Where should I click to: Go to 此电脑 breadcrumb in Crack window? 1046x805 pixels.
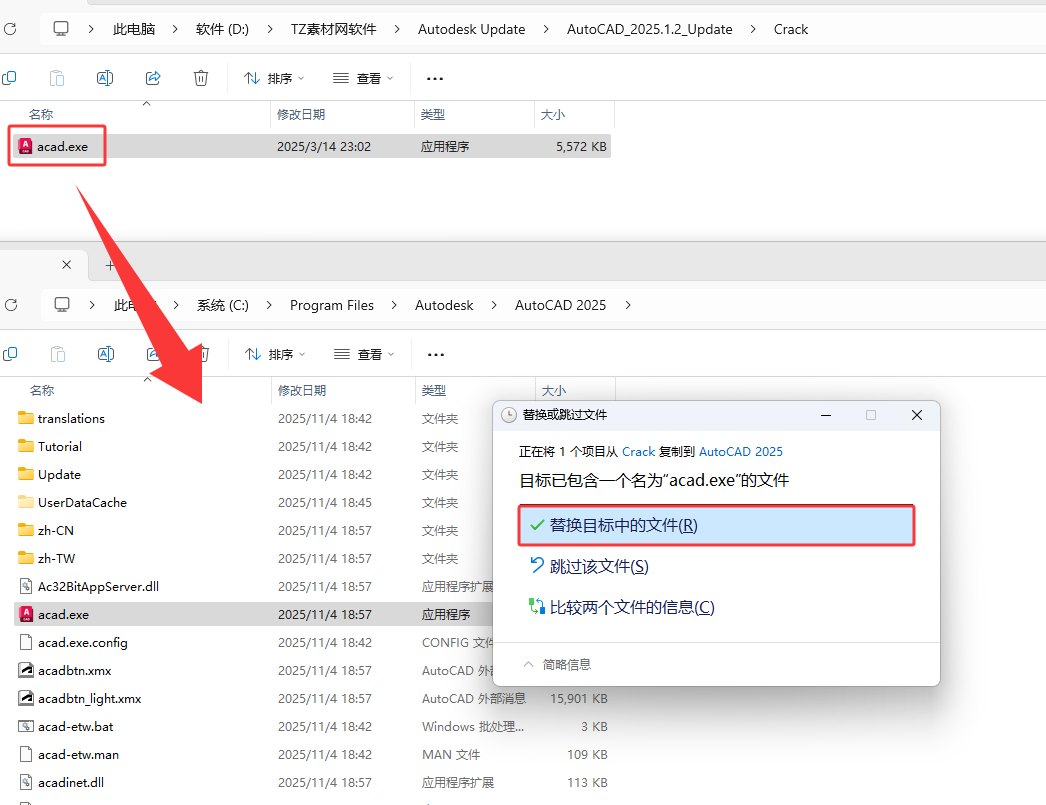(134, 29)
